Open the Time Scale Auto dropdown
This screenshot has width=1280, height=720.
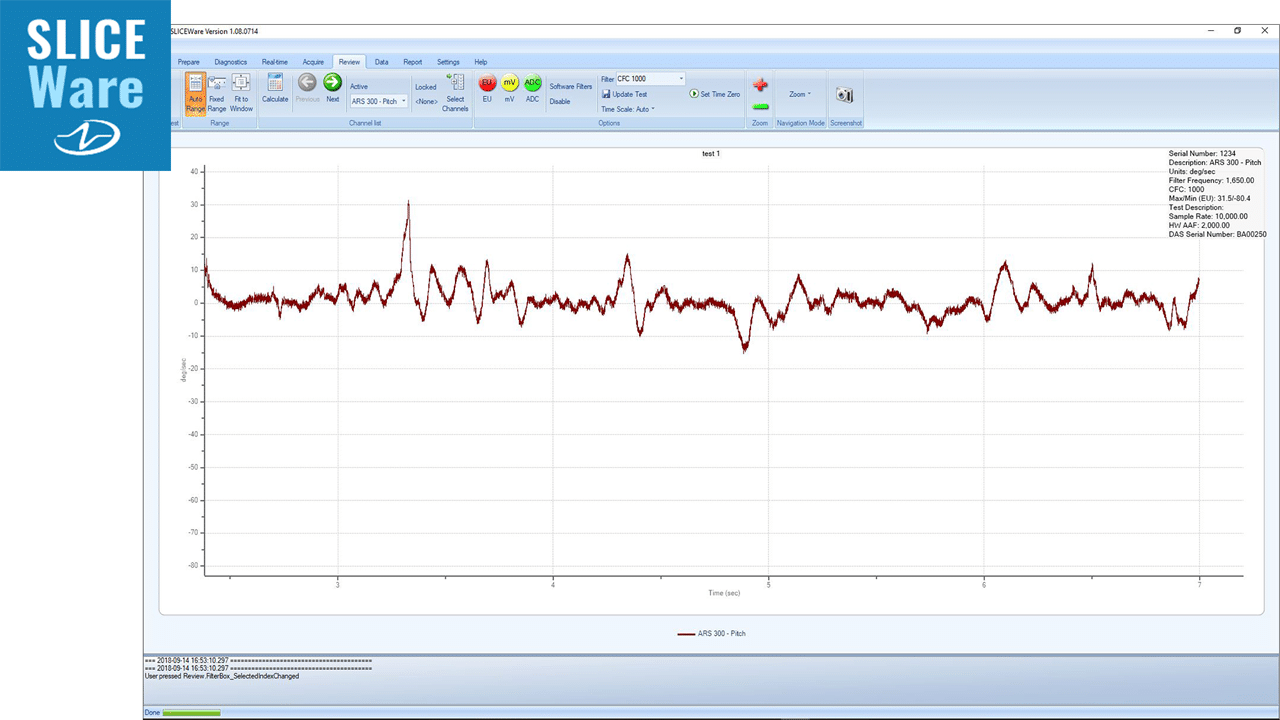pyautogui.click(x=628, y=109)
